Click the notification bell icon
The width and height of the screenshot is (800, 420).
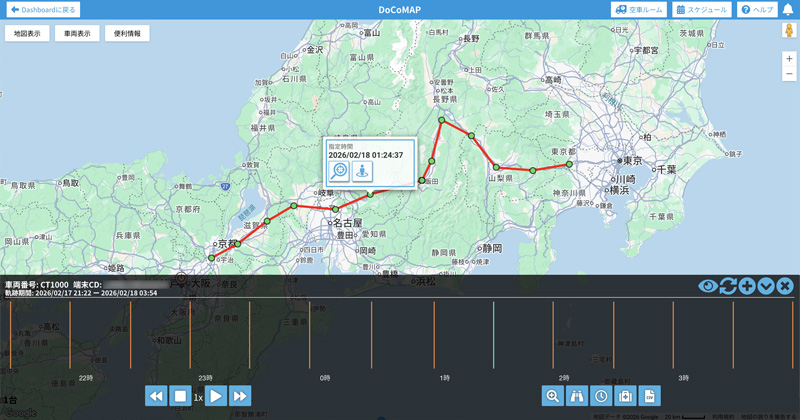(x=788, y=10)
